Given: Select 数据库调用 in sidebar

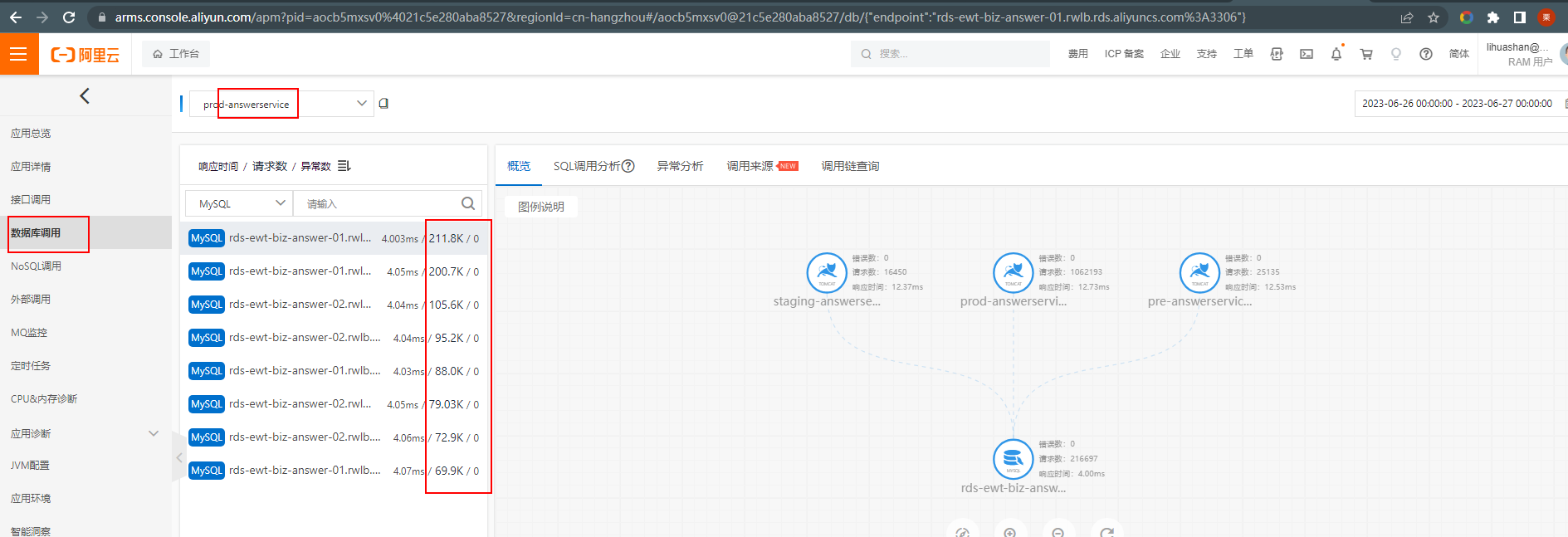Looking at the screenshot, I should (x=36, y=233).
